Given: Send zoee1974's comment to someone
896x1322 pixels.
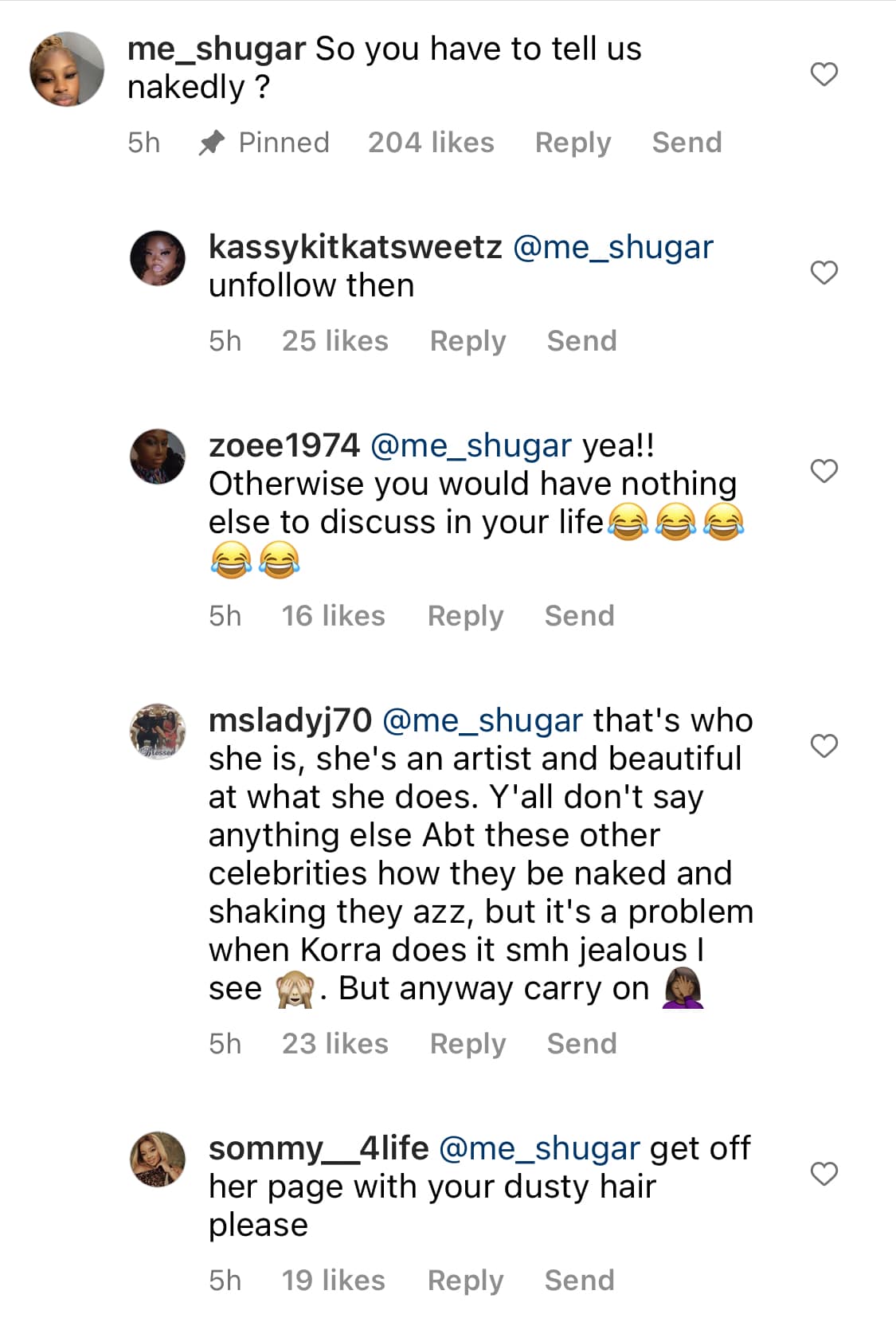Looking at the screenshot, I should coord(579,616).
